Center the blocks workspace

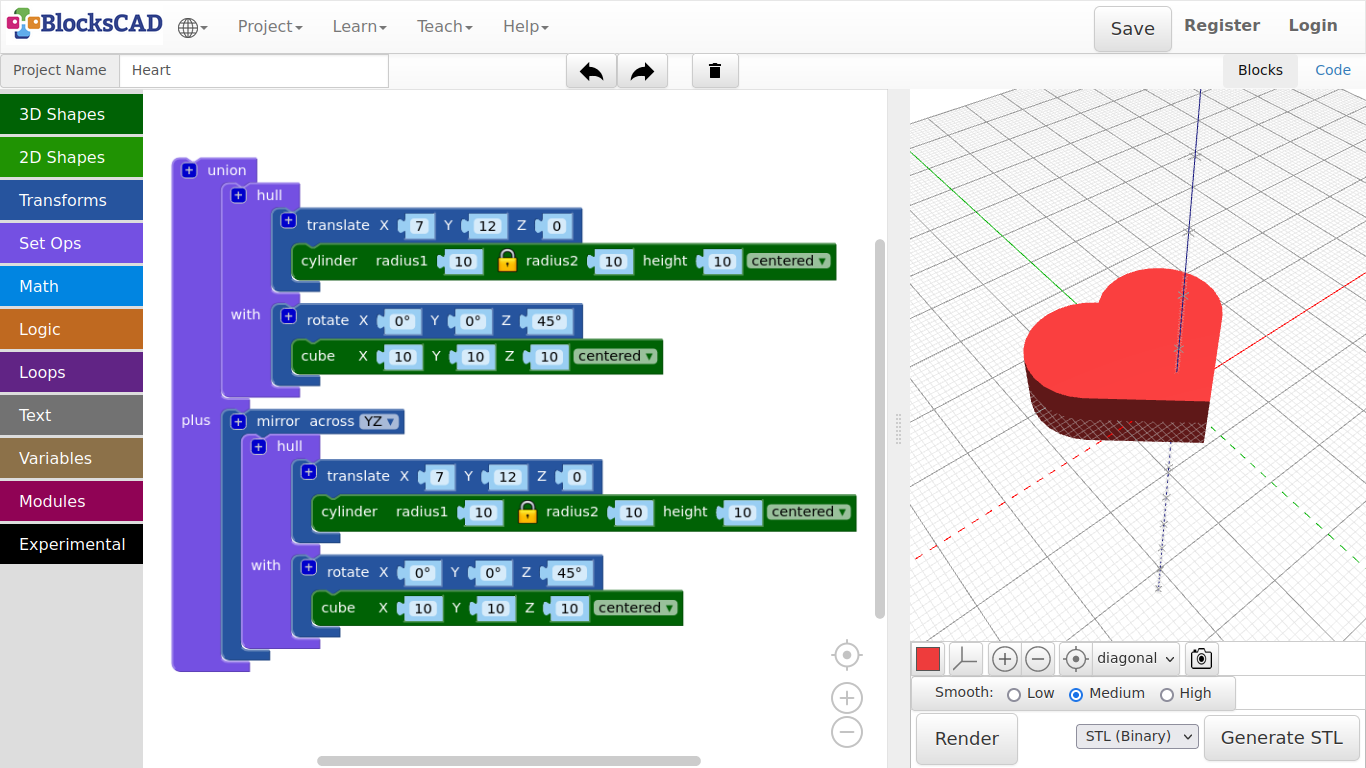(x=846, y=655)
